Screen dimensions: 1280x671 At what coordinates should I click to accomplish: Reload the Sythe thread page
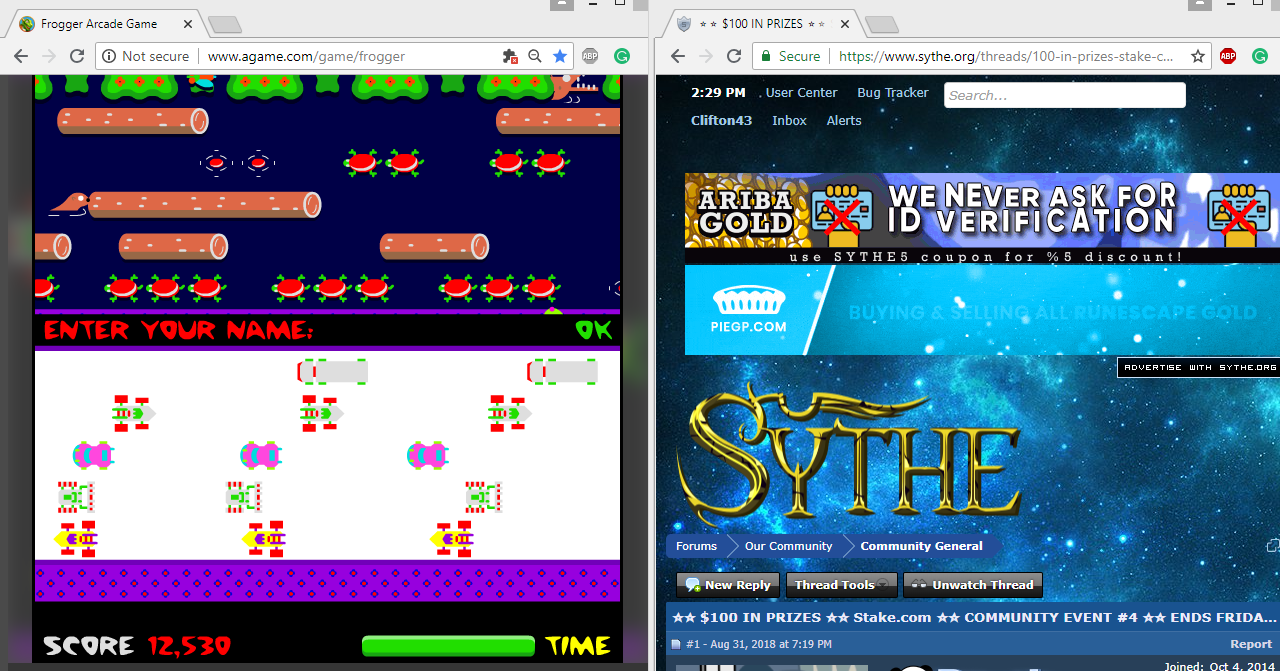pyautogui.click(x=733, y=57)
